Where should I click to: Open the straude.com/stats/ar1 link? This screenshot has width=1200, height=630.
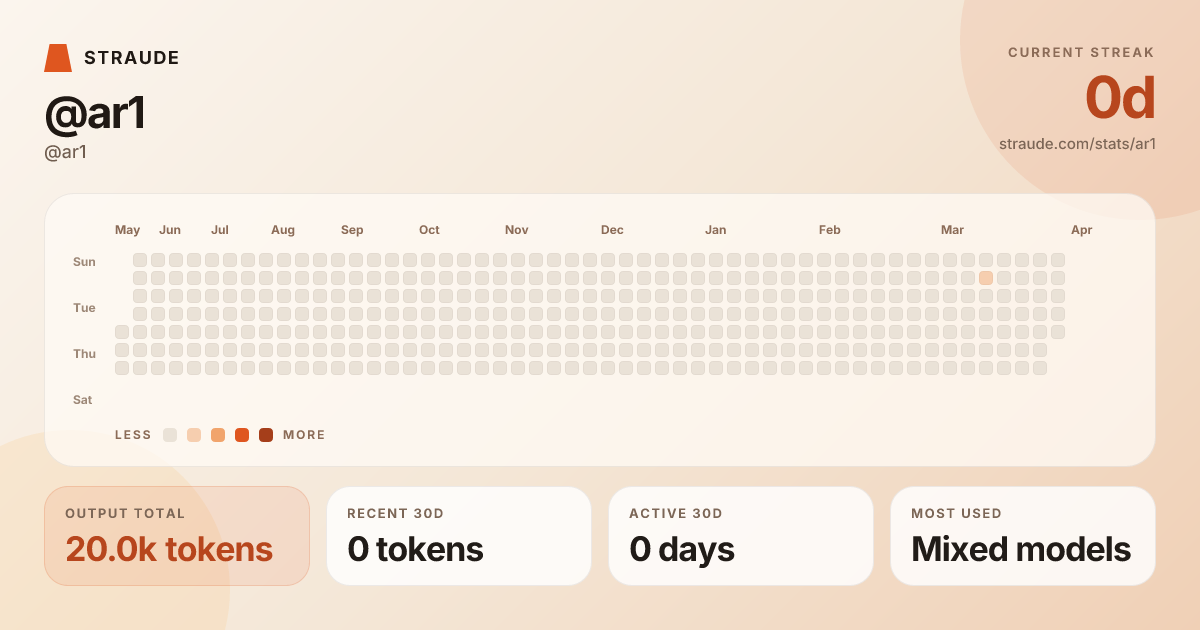pyautogui.click(x=1077, y=143)
